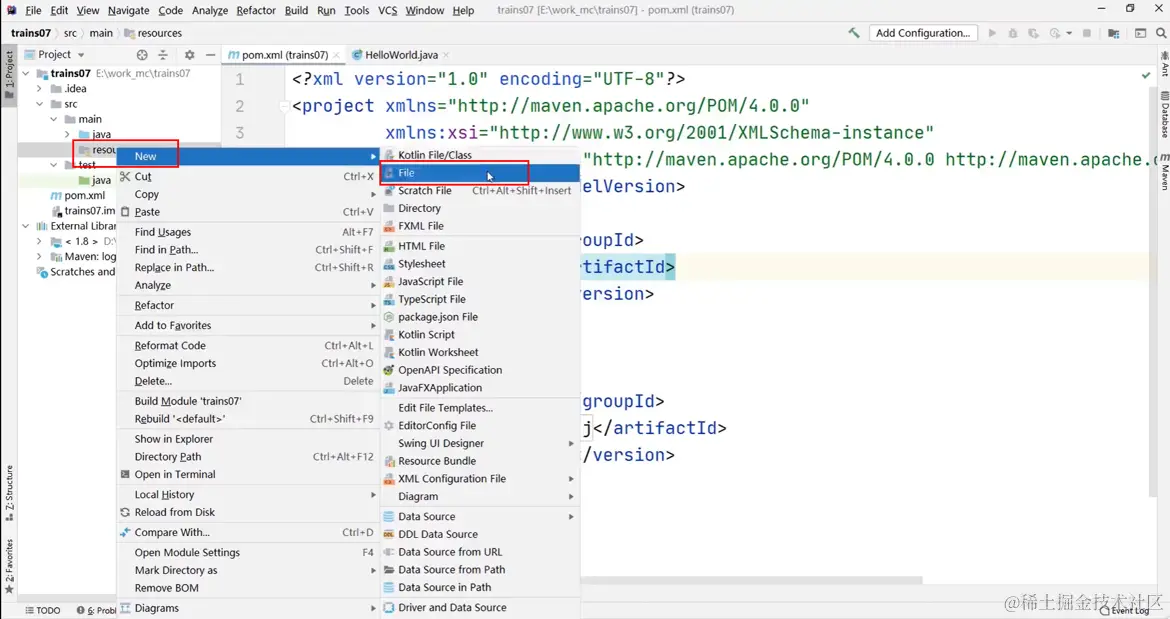Close the pom.xml editor tab
1170x619 pixels.
pos(336,55)
